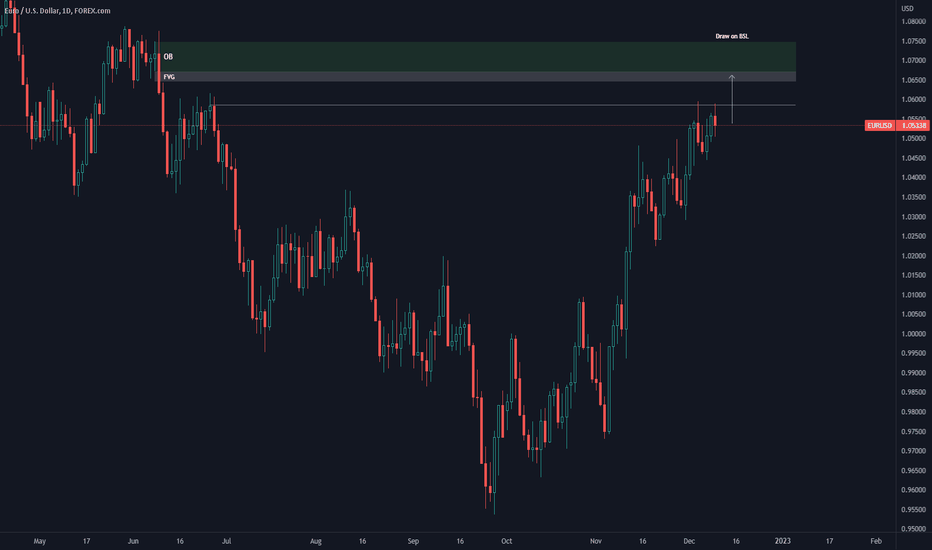
Task: Click the 0.95000 price axis label
Action: click(914, 529)
